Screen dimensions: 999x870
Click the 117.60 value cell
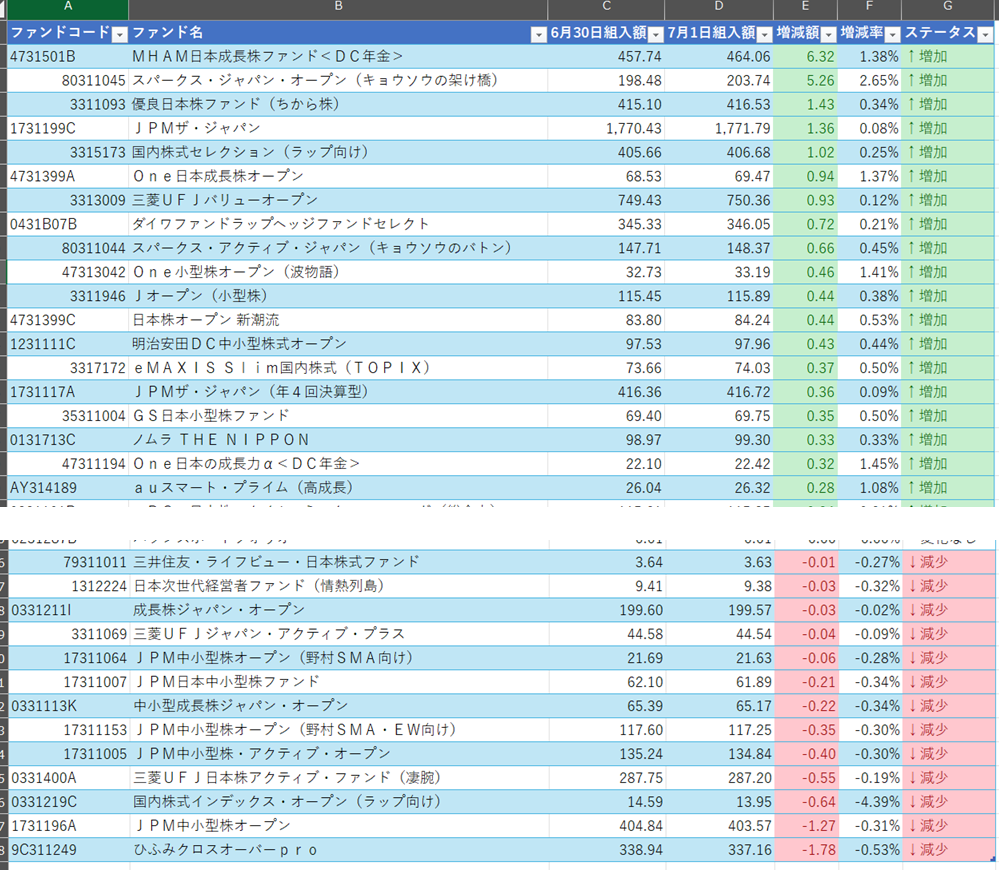point(607,730)
